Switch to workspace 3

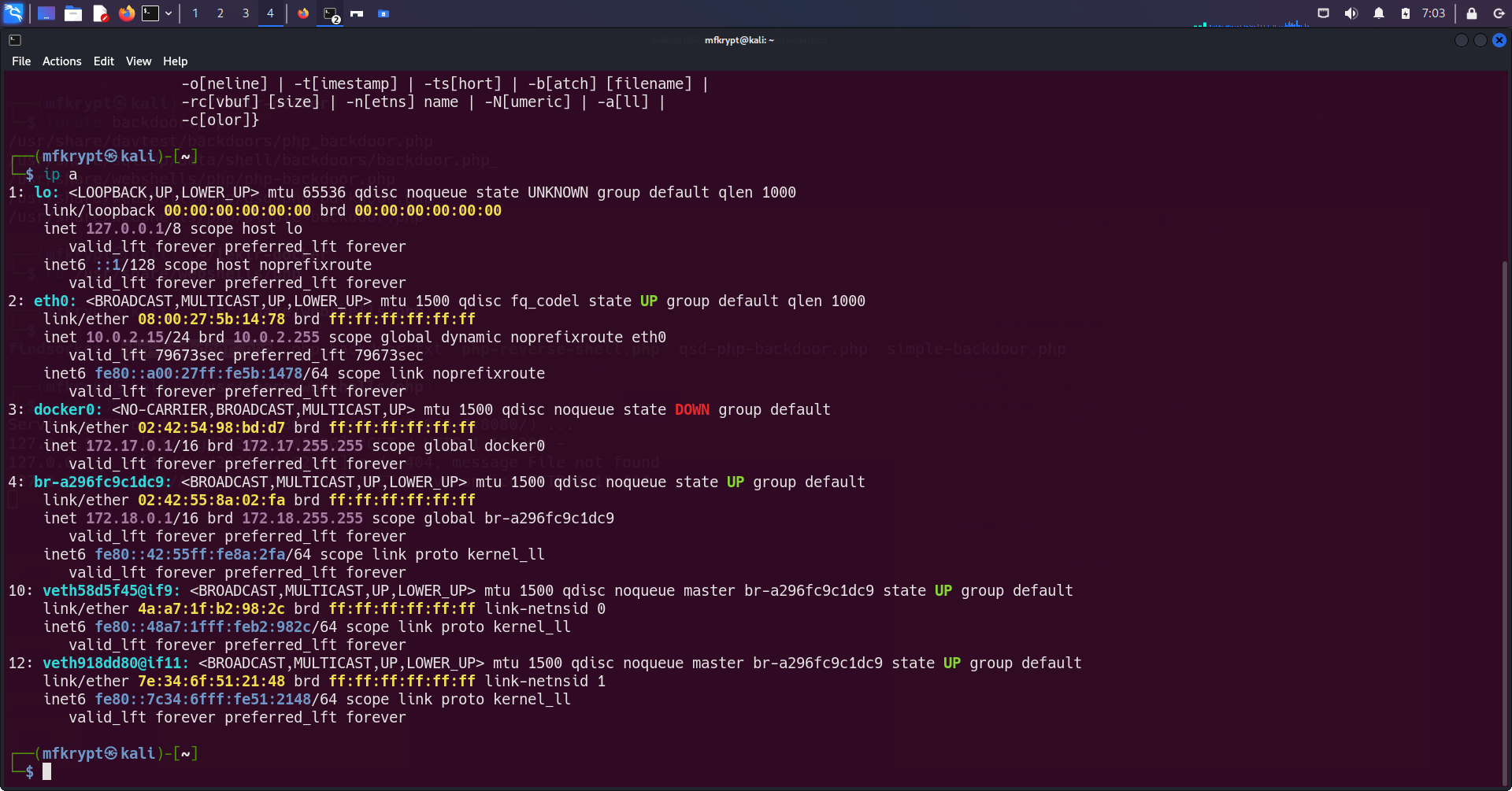pos(246,13)
